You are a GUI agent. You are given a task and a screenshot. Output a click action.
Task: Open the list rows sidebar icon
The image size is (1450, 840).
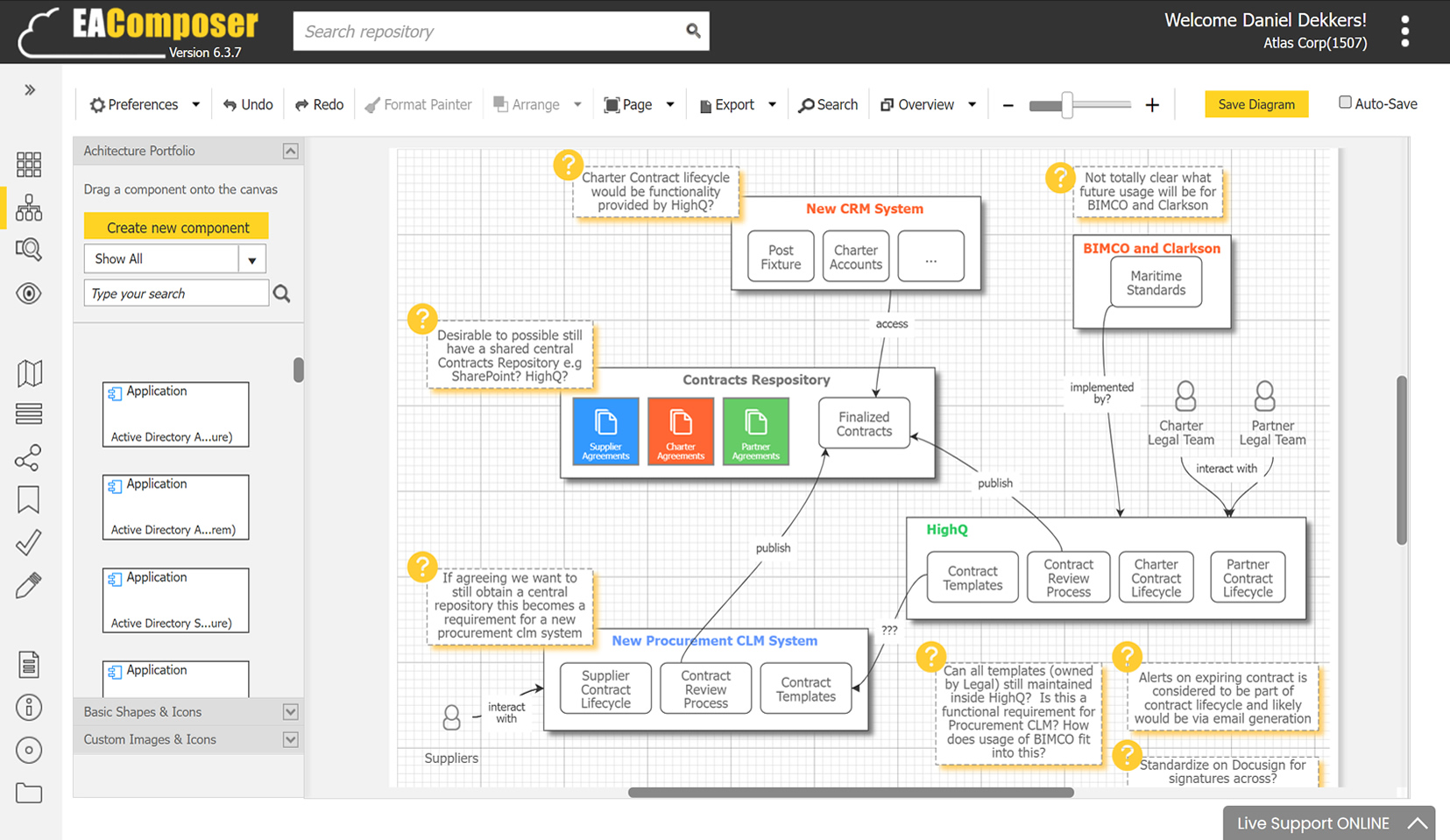29,413
